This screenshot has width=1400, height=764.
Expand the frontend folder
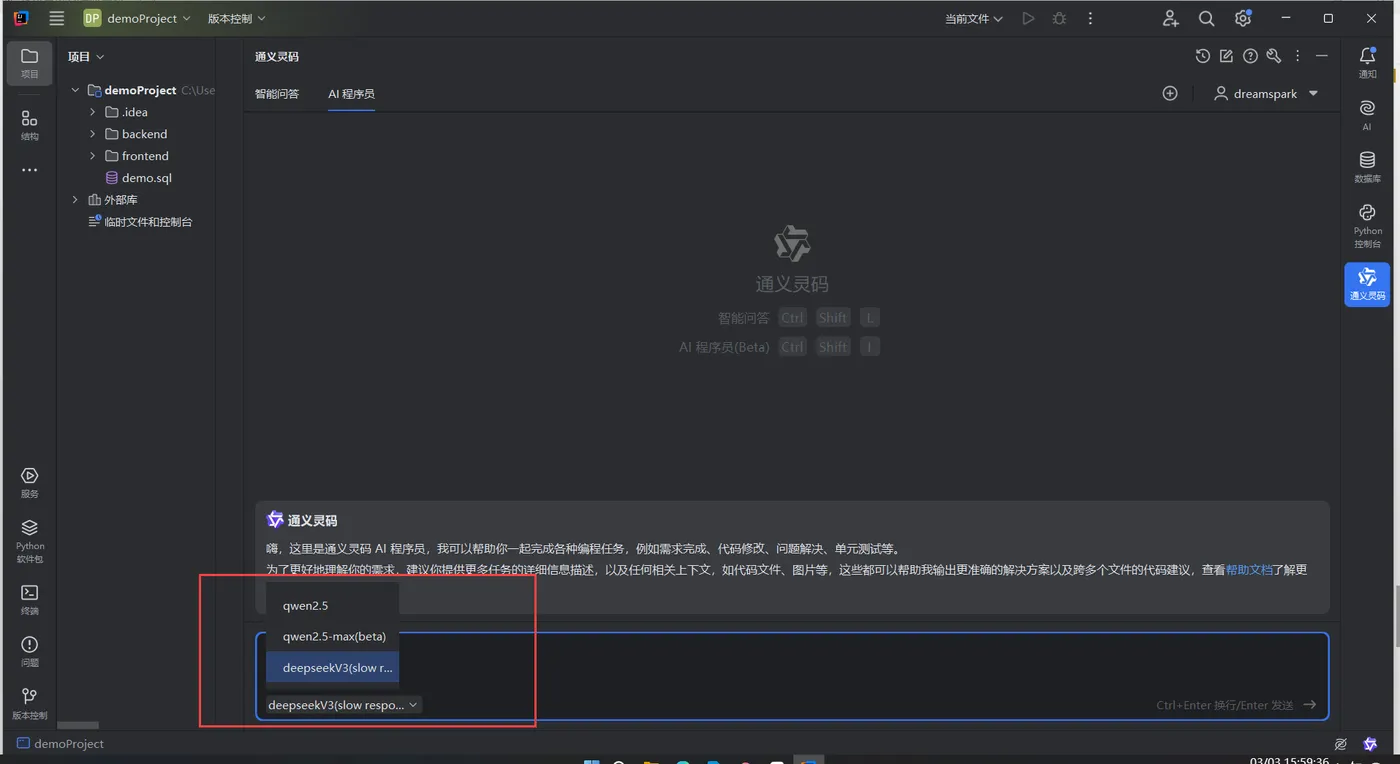[x=93, y=156]
